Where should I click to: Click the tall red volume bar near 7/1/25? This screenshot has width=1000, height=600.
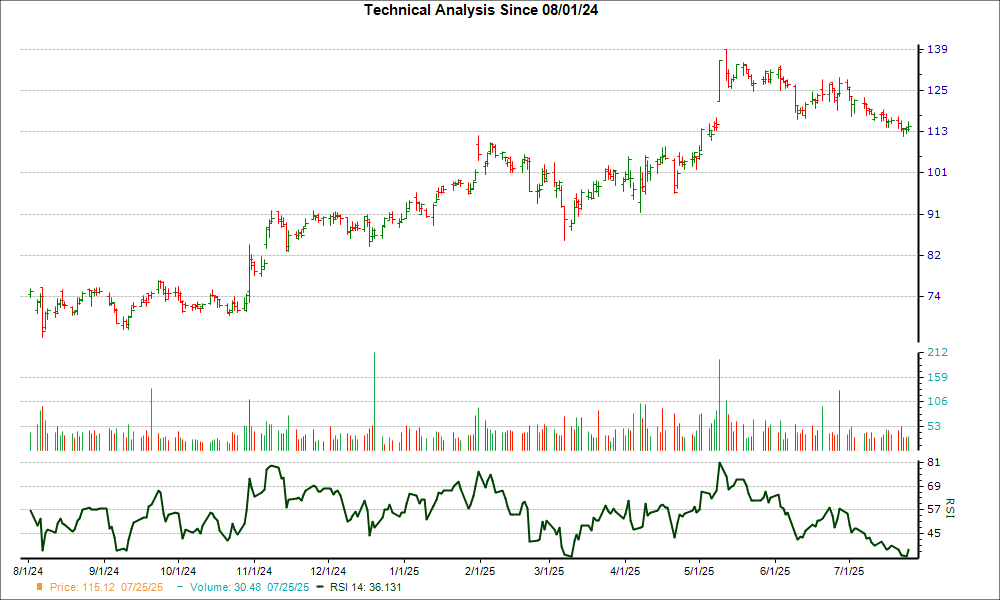coord(839,421)
